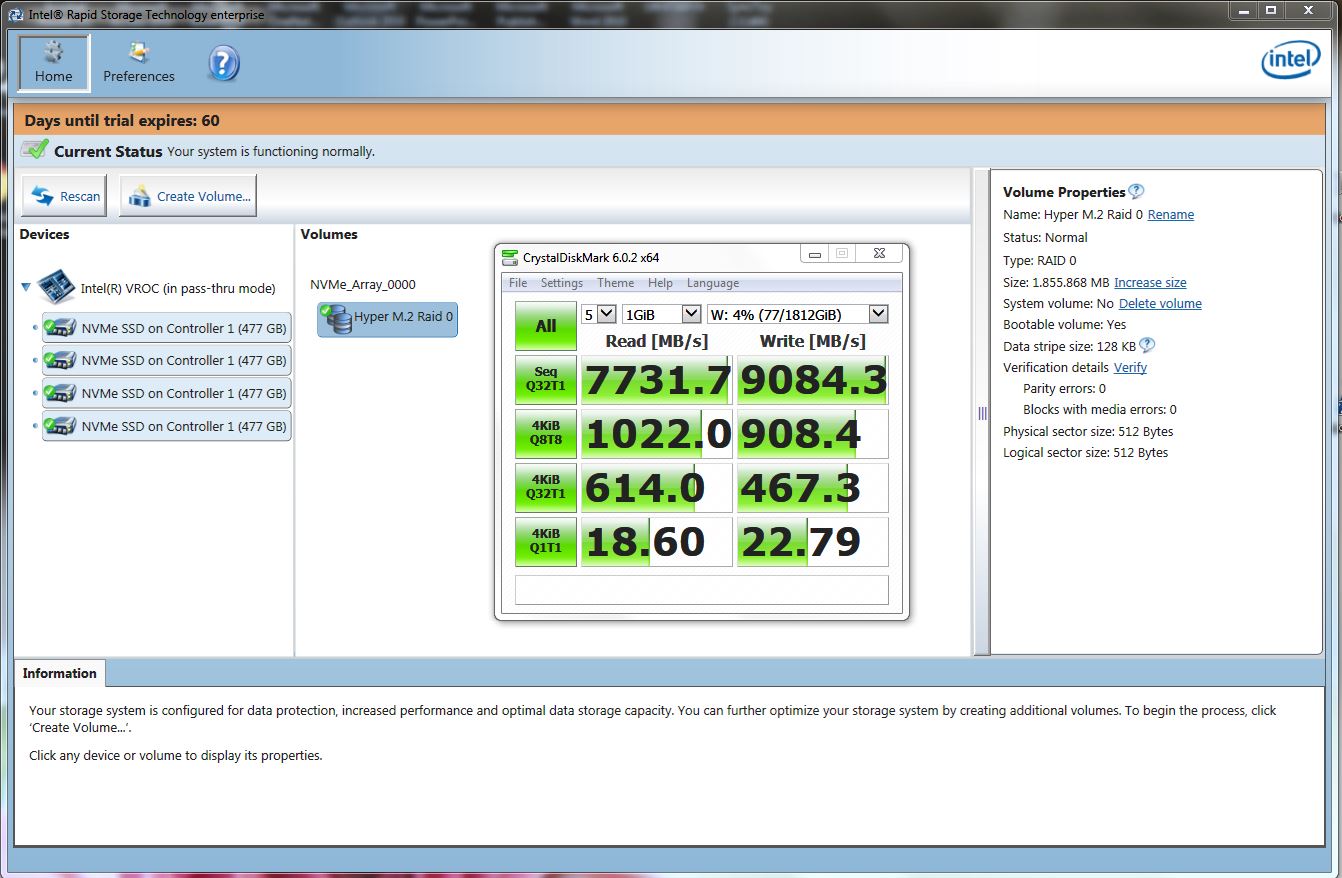Open the Settings menu in CrystalDiskMark
Screen dimensions: 1342x878
[x=562, y=283]
